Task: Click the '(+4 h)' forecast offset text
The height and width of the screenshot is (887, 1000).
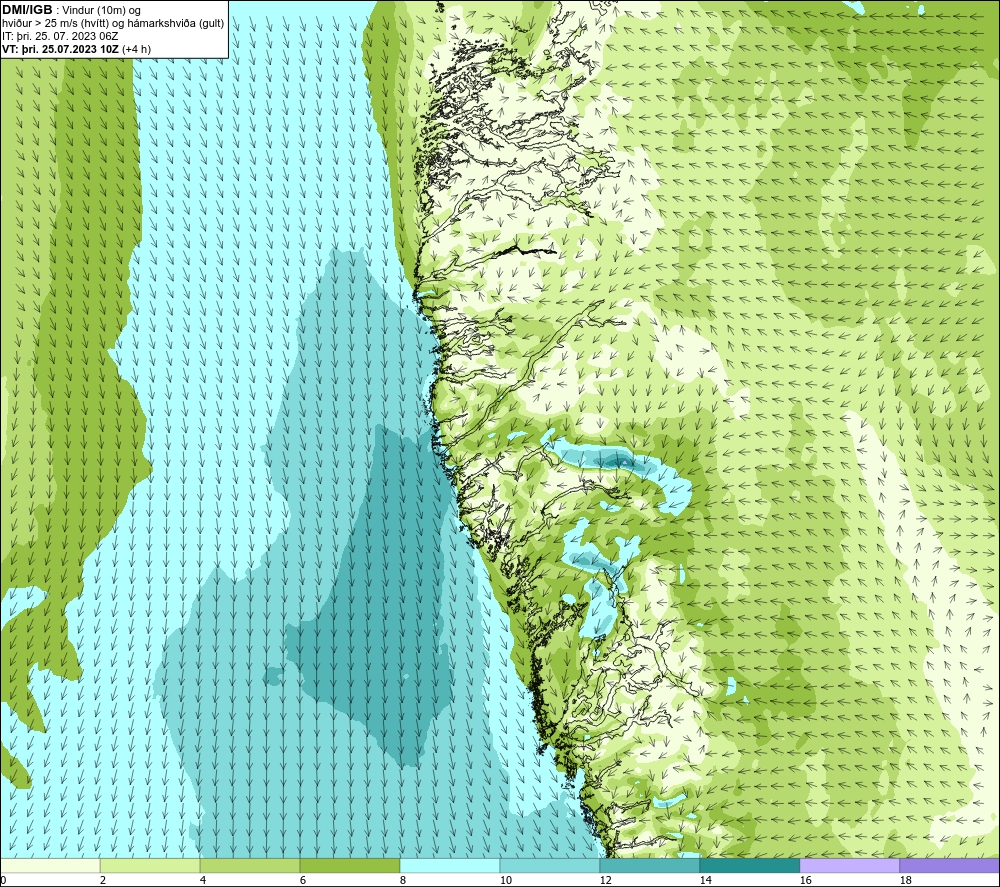Action: (x=136, y=49)
